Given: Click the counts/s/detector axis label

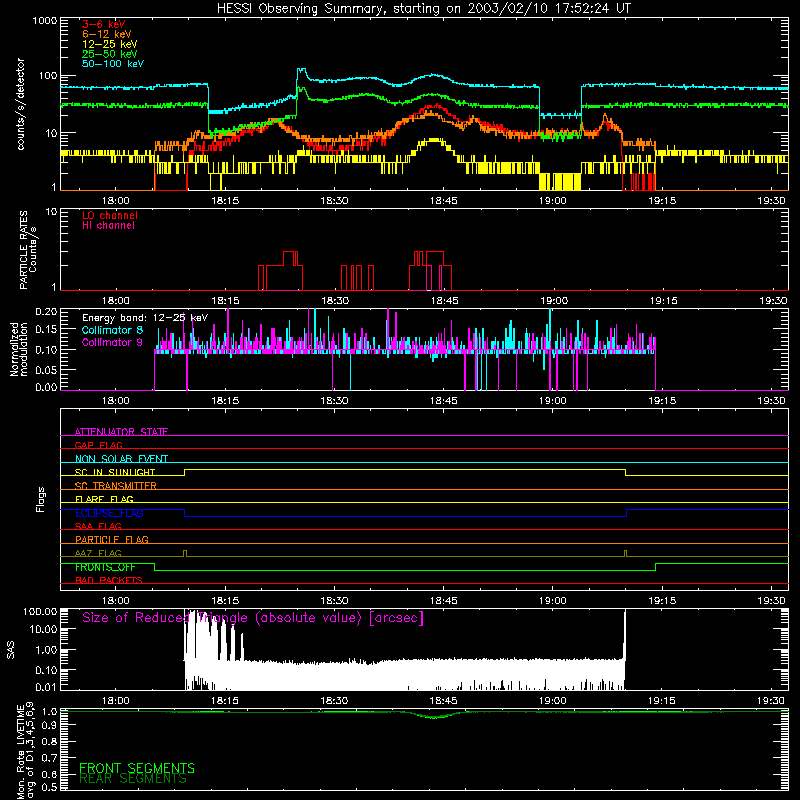Looking at the screenshot, I should pos(21,104).
